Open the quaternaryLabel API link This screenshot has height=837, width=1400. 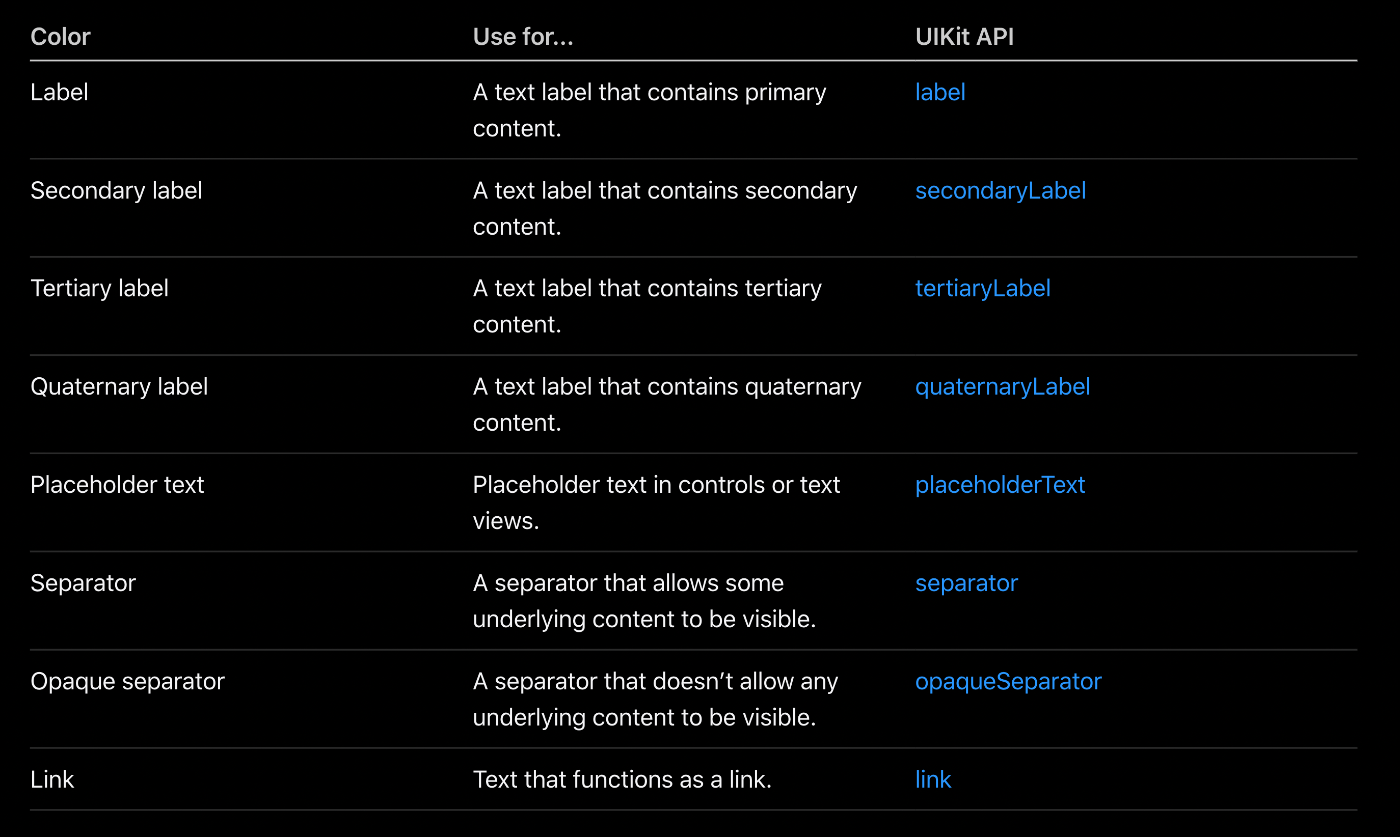tap(1002, 386)
